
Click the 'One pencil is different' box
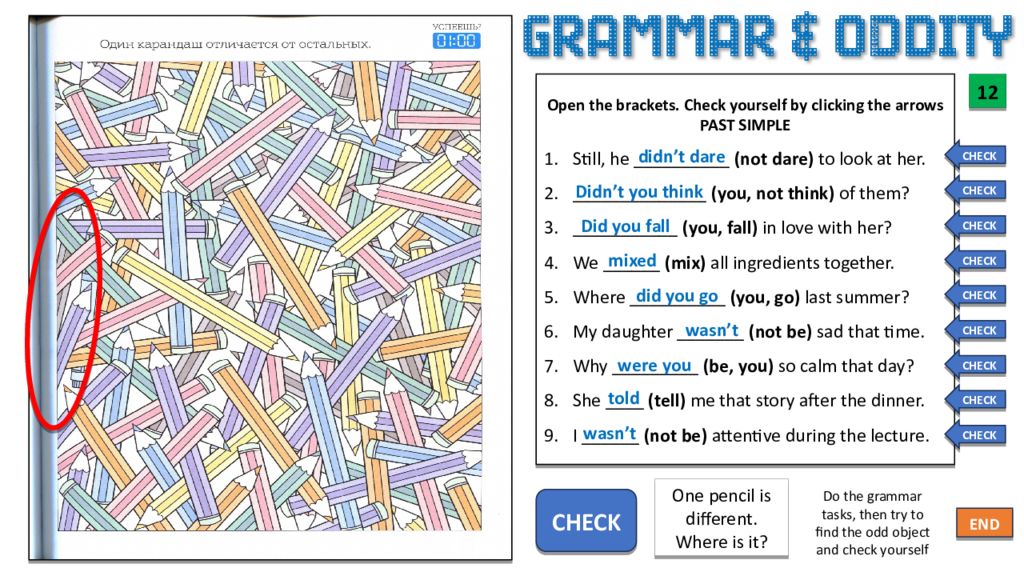click(721, 519)
